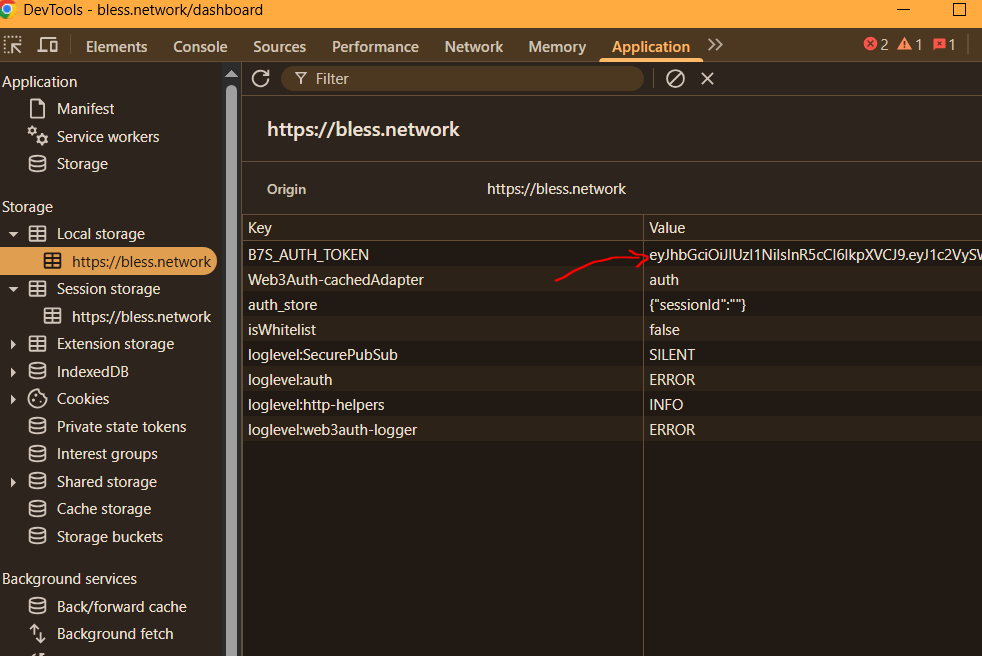Select the loglevel:web3auth-logger key
This screenshot has height=656, width=982.
click(x=443, y=430)
